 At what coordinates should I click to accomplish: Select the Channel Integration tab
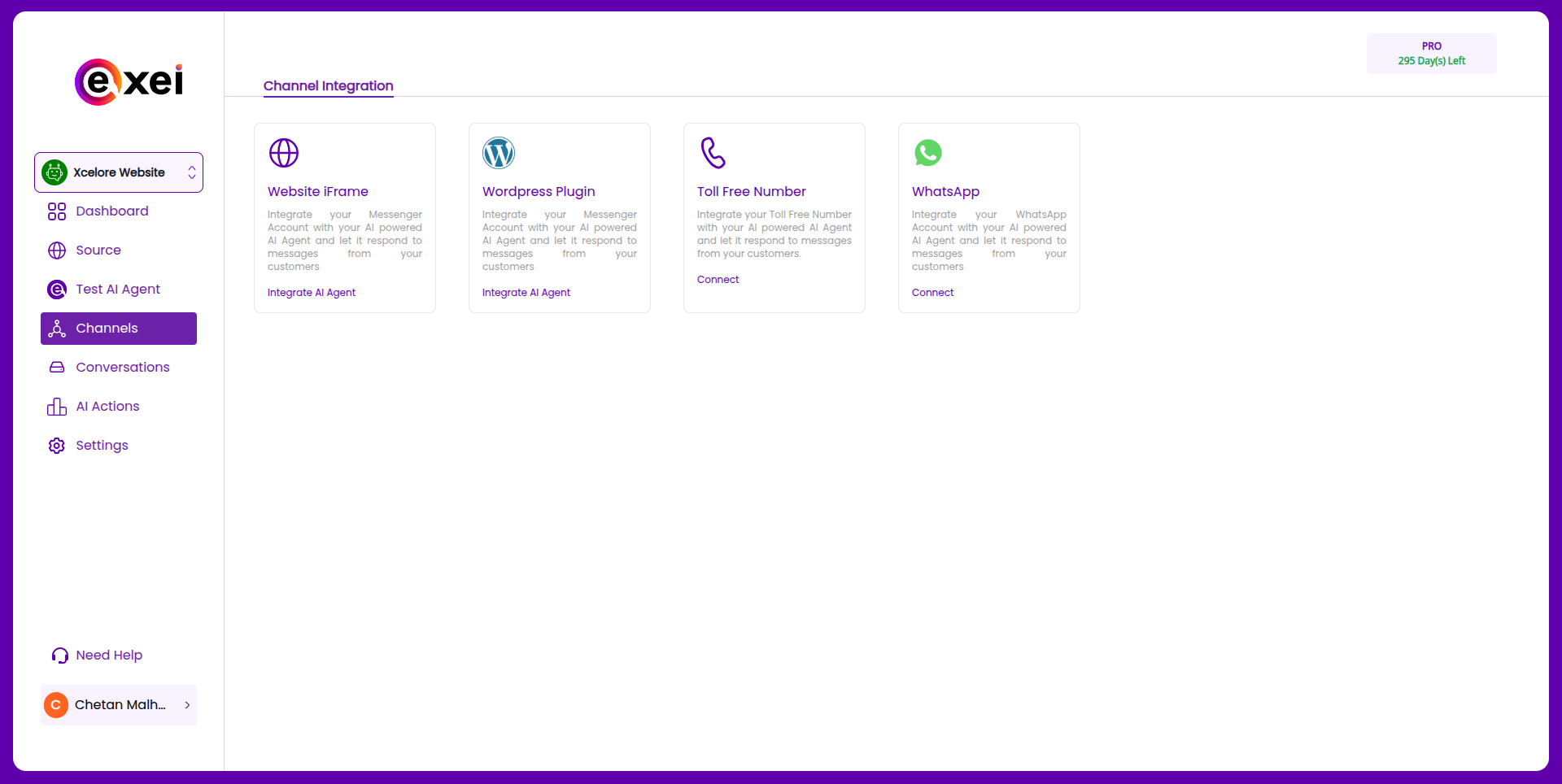329,86
